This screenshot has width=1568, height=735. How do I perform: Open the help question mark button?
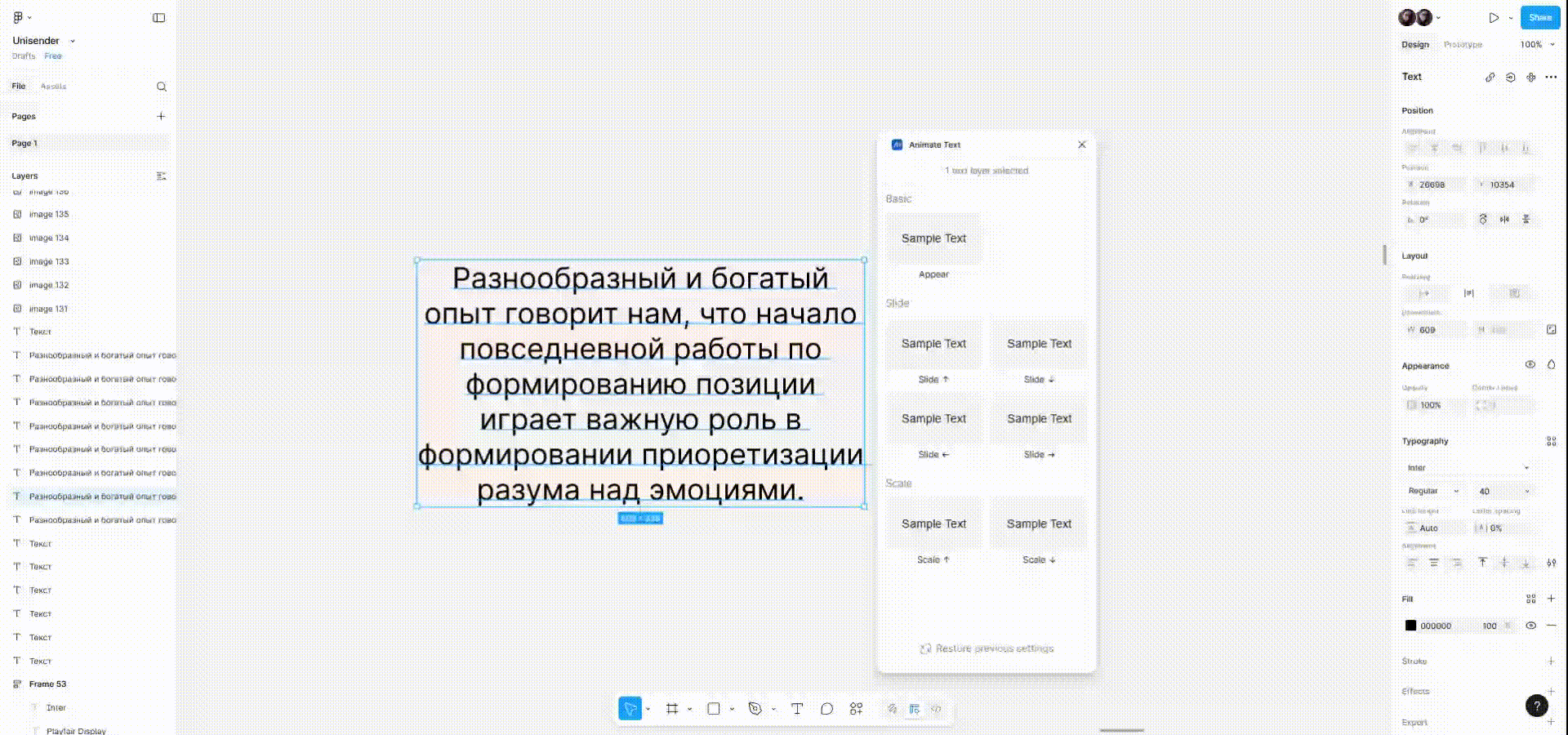pyautogui.click(x=1536, y=706)
